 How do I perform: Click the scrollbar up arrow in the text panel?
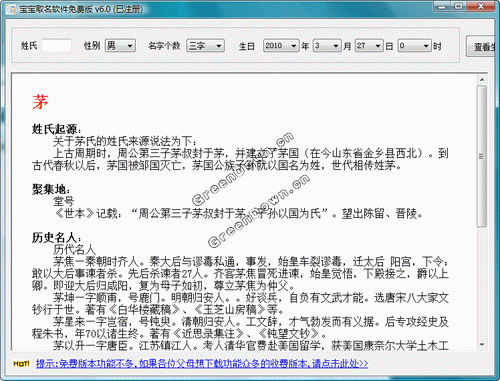[482, 80]
